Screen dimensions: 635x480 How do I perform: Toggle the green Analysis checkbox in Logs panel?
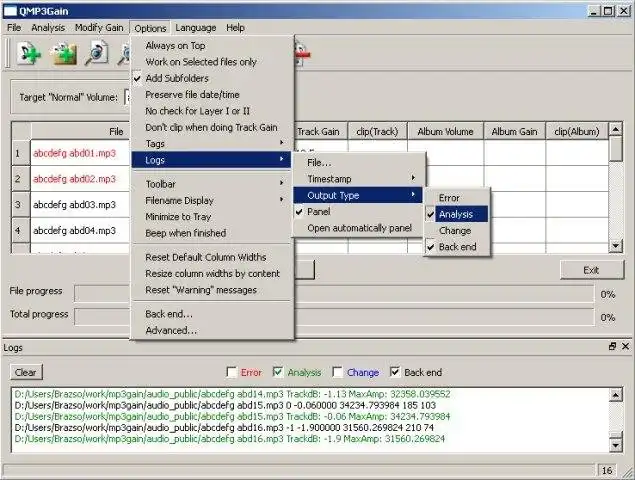(278, 372)
